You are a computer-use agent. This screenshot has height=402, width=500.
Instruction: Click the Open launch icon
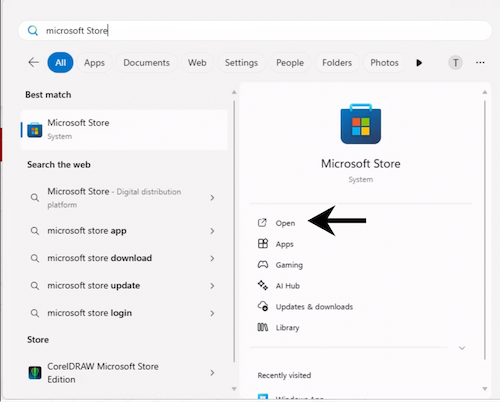262,223
